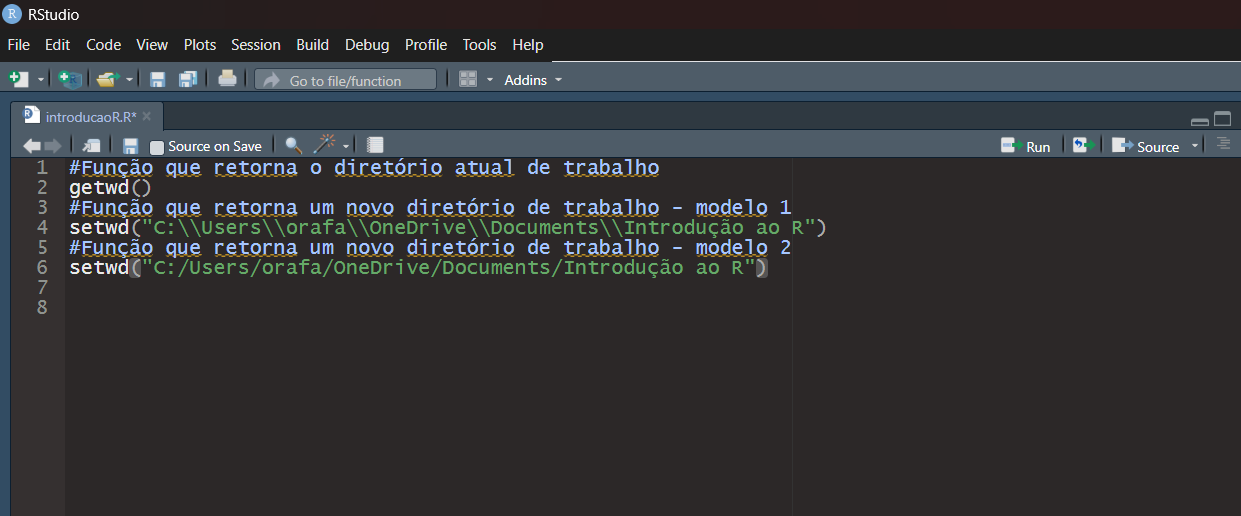Click the comment ending in 'modelo 2'
Viewport: 1241px width, 516px height.
tap(430, 248)
